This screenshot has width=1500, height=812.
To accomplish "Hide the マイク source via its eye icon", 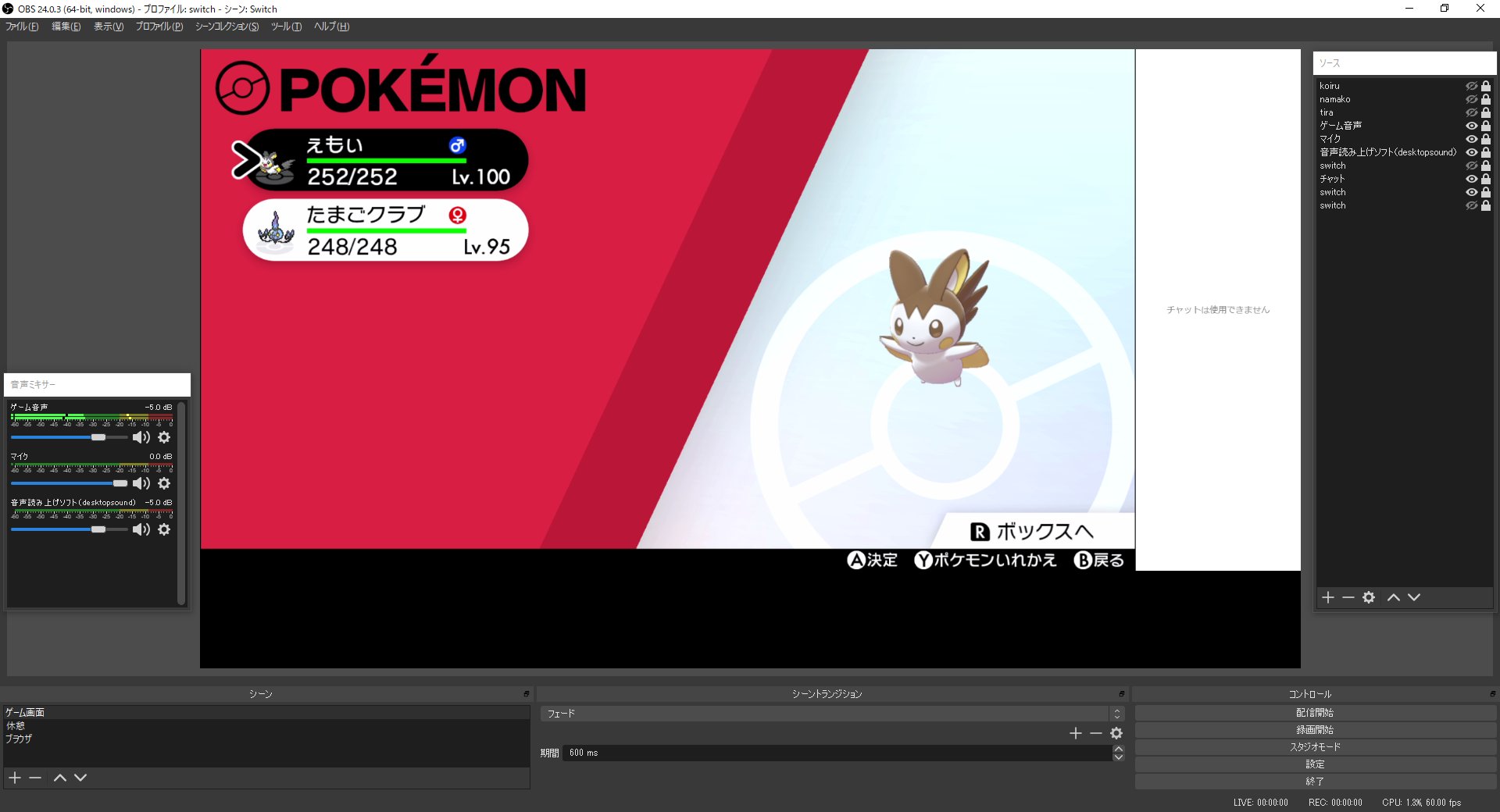I will click(x=1471, y=139).
